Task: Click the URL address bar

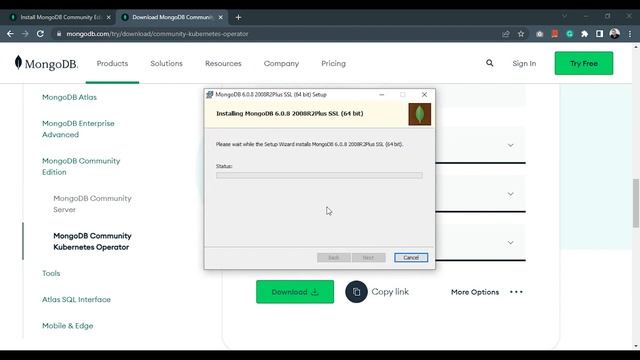Action: coord(278,34)
